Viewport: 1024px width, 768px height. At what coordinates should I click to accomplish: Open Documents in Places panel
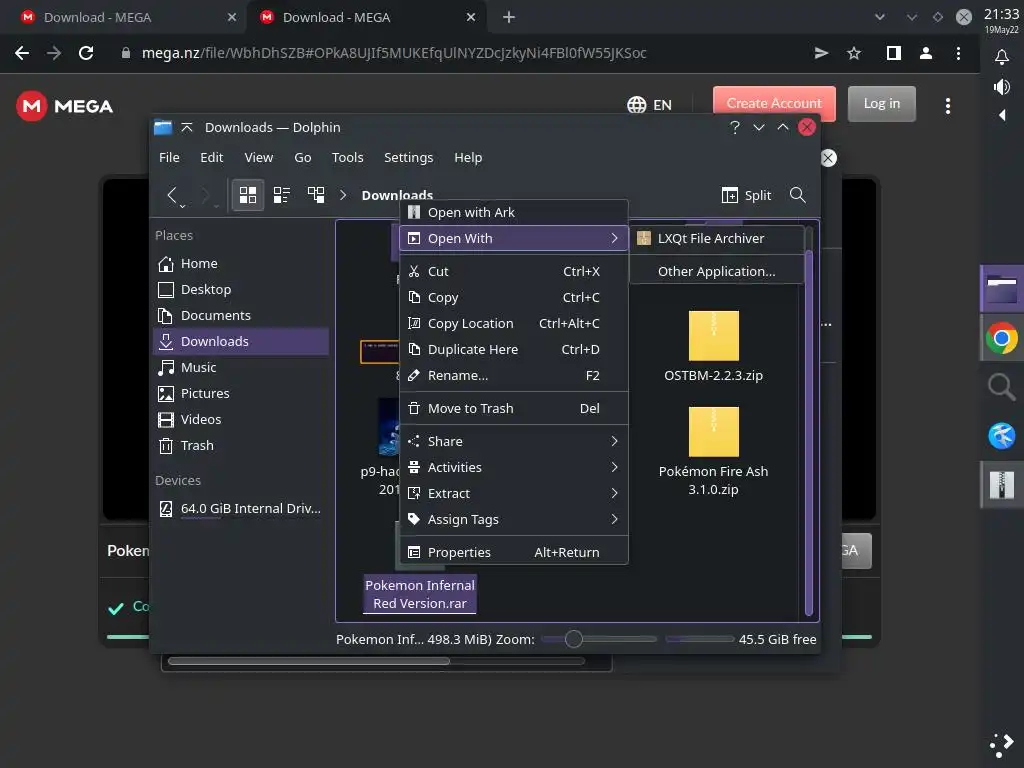(241, 315)
